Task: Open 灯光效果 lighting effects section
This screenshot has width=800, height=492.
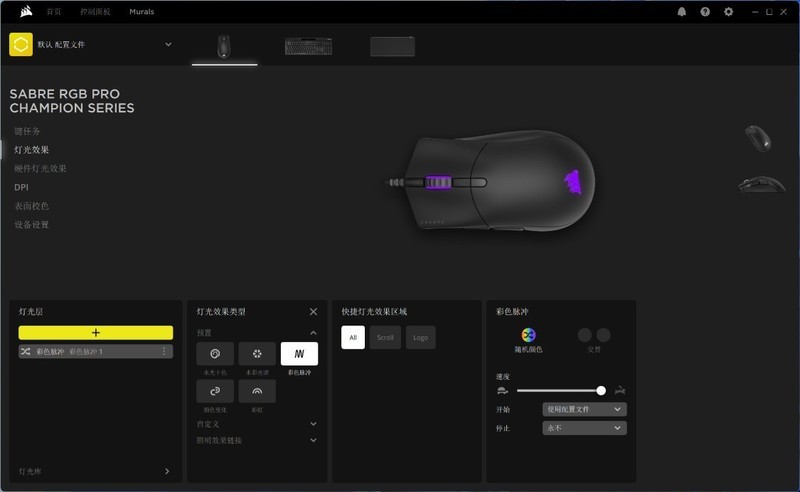Action: pyautogui.click(x=32, y=150)
